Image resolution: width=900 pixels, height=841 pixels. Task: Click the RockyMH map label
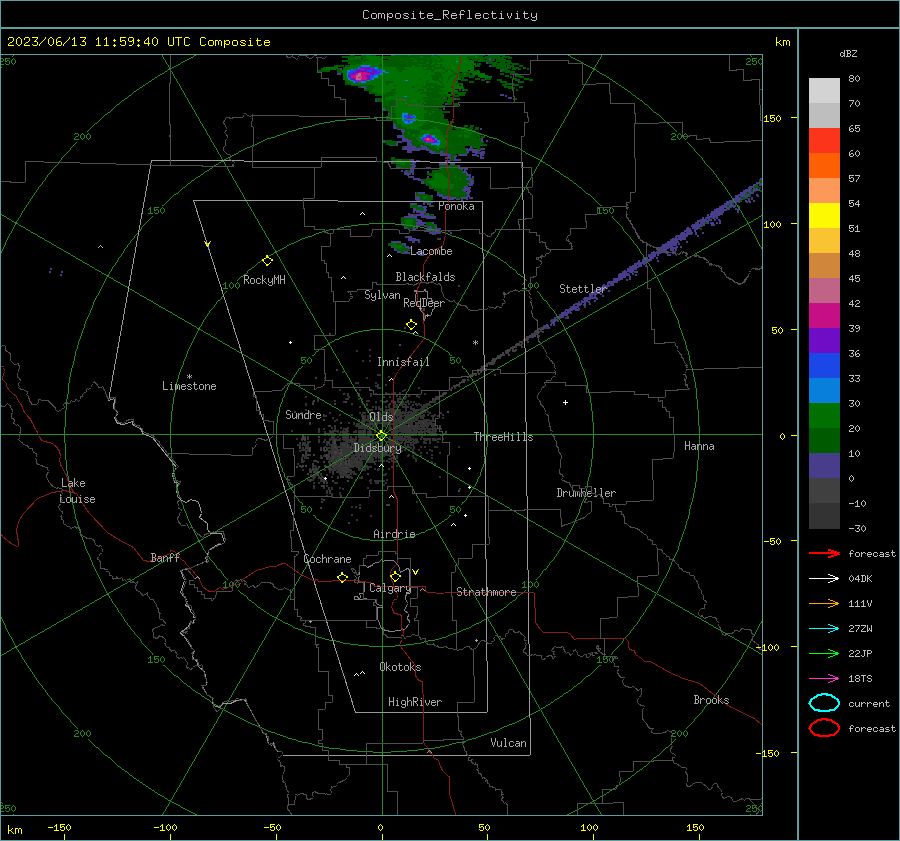pyautogui.click(x=264, y=280)
